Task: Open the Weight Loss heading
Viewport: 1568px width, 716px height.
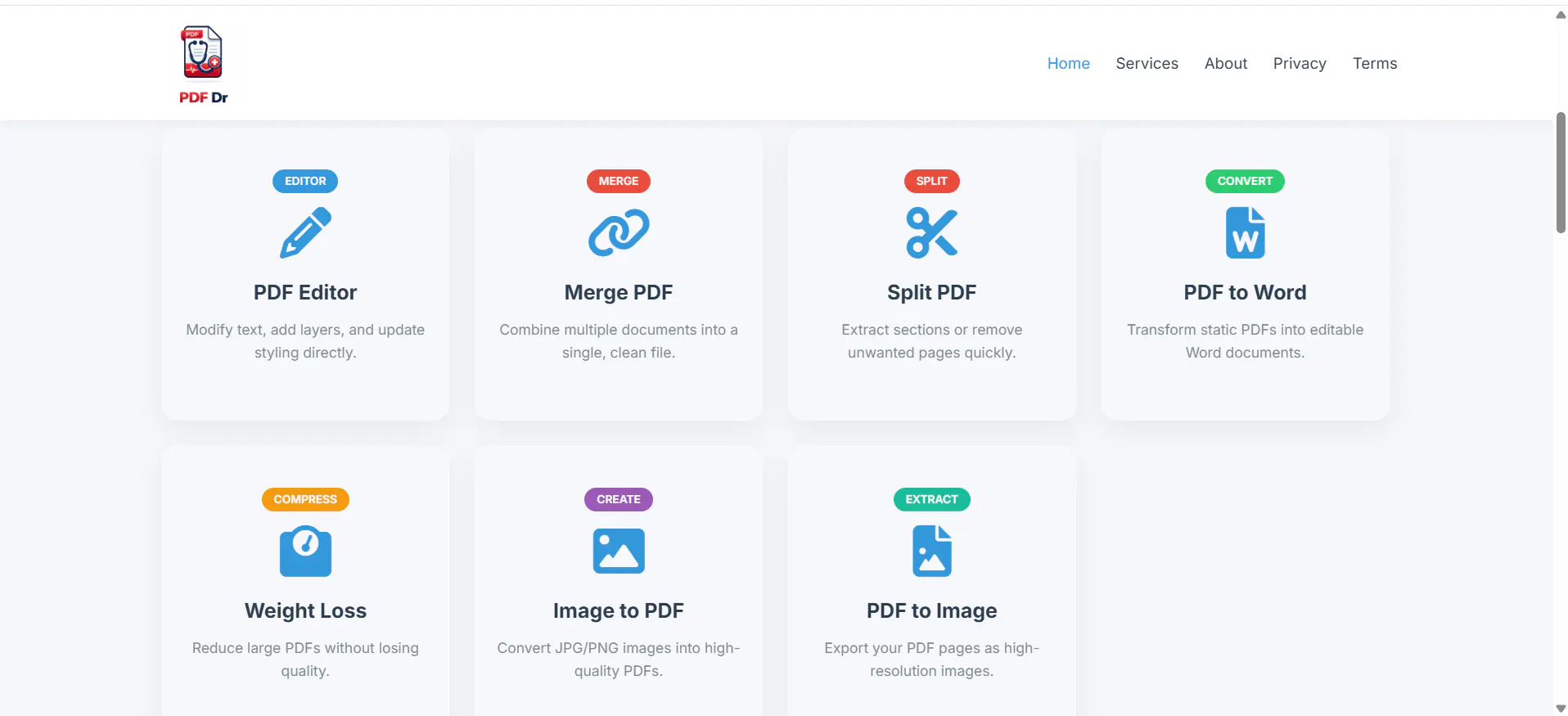Action: tap(305, 610)
